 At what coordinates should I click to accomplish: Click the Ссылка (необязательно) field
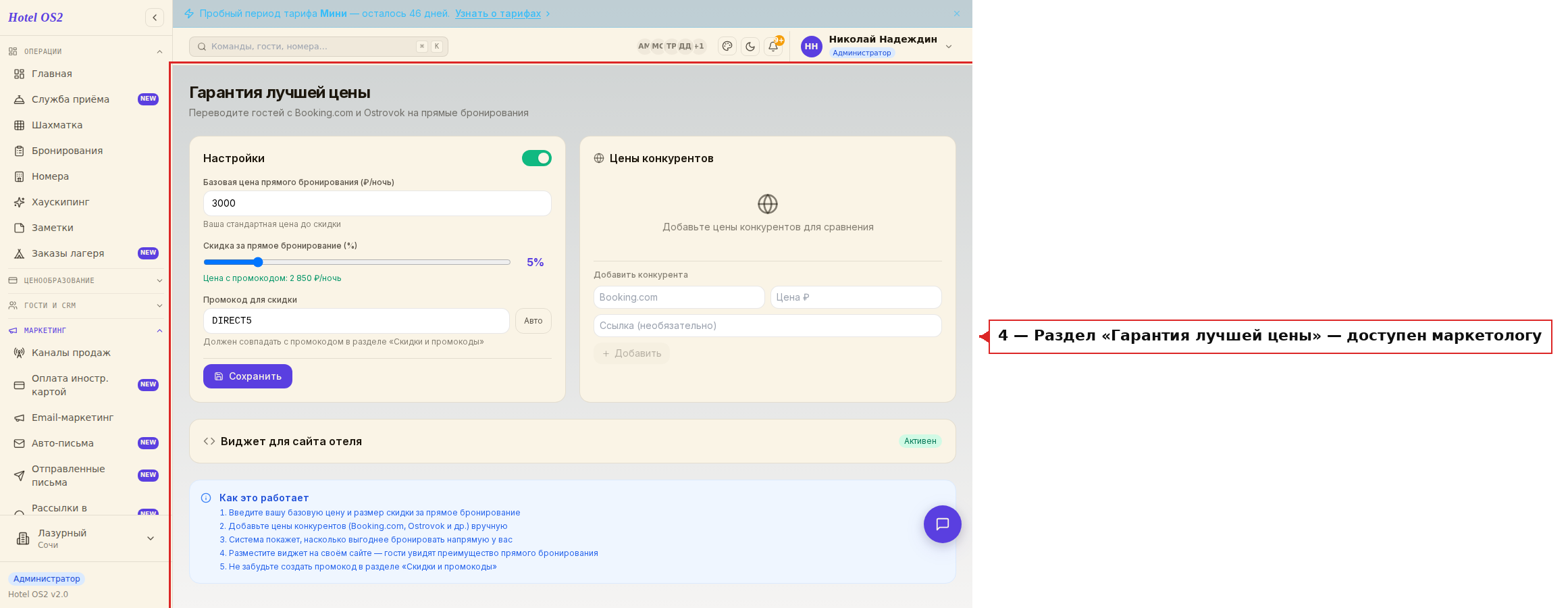(x=768, y=326)
